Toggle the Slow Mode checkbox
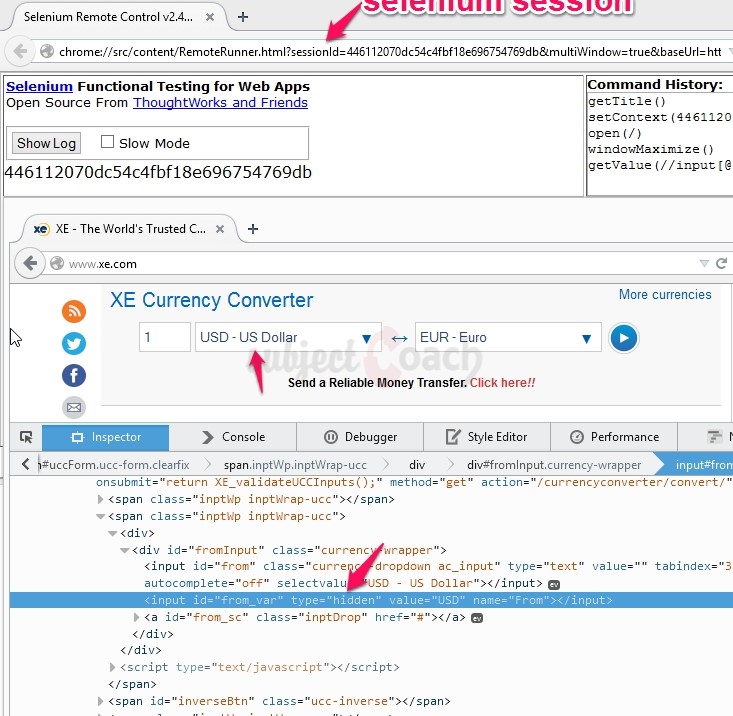 coord(108,141)
